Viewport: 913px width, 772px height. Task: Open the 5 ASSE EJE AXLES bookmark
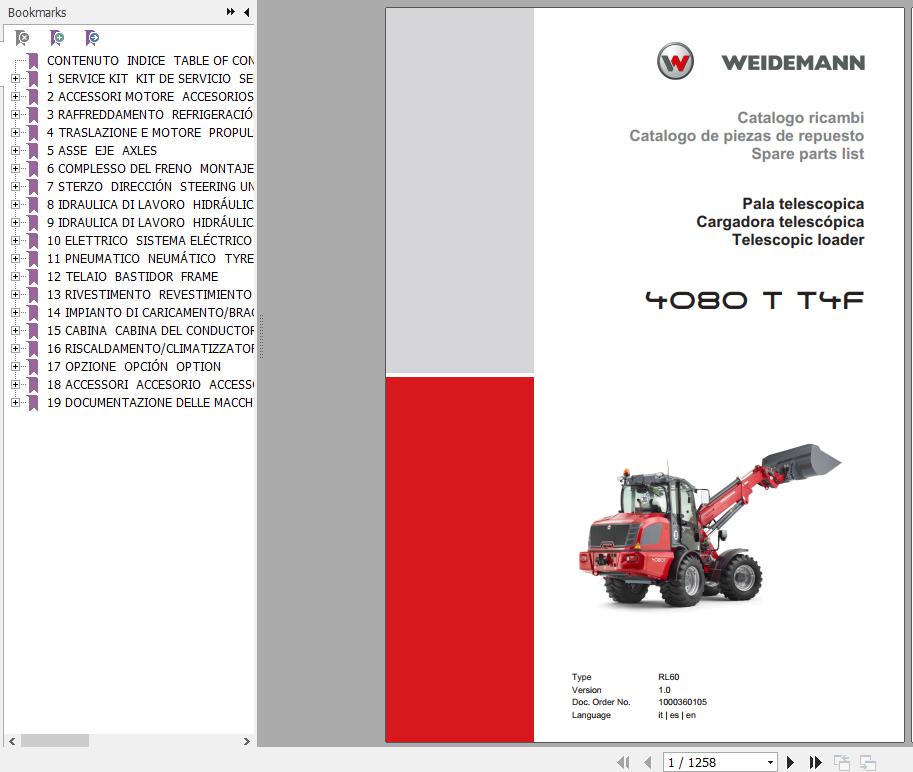(102, 151)
